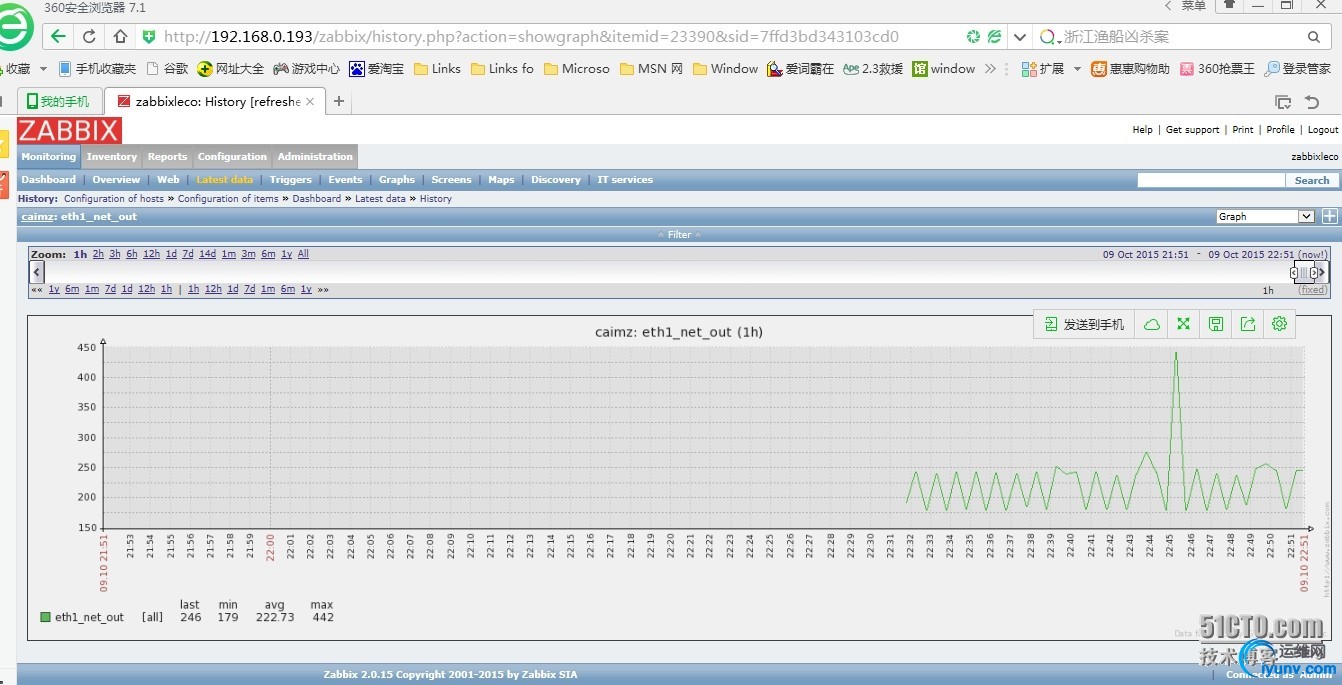Select the Triggers submenu item

coord(290,180)
